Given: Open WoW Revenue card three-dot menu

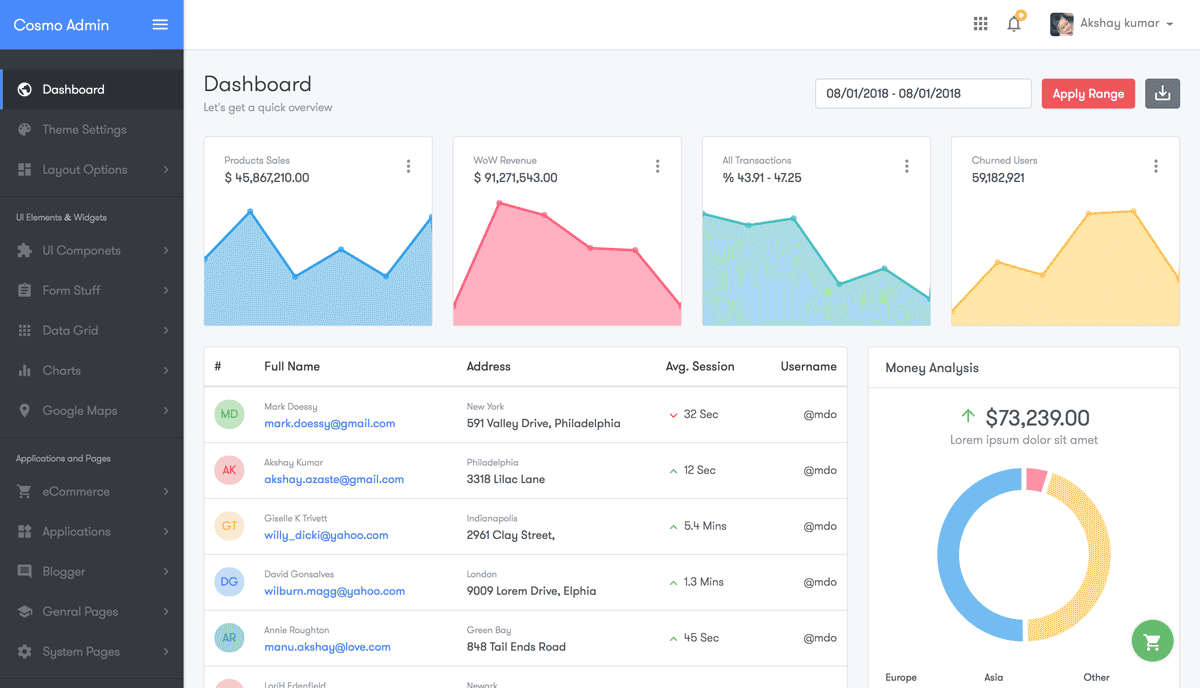Looking at the screenshot, I should 657,167.
